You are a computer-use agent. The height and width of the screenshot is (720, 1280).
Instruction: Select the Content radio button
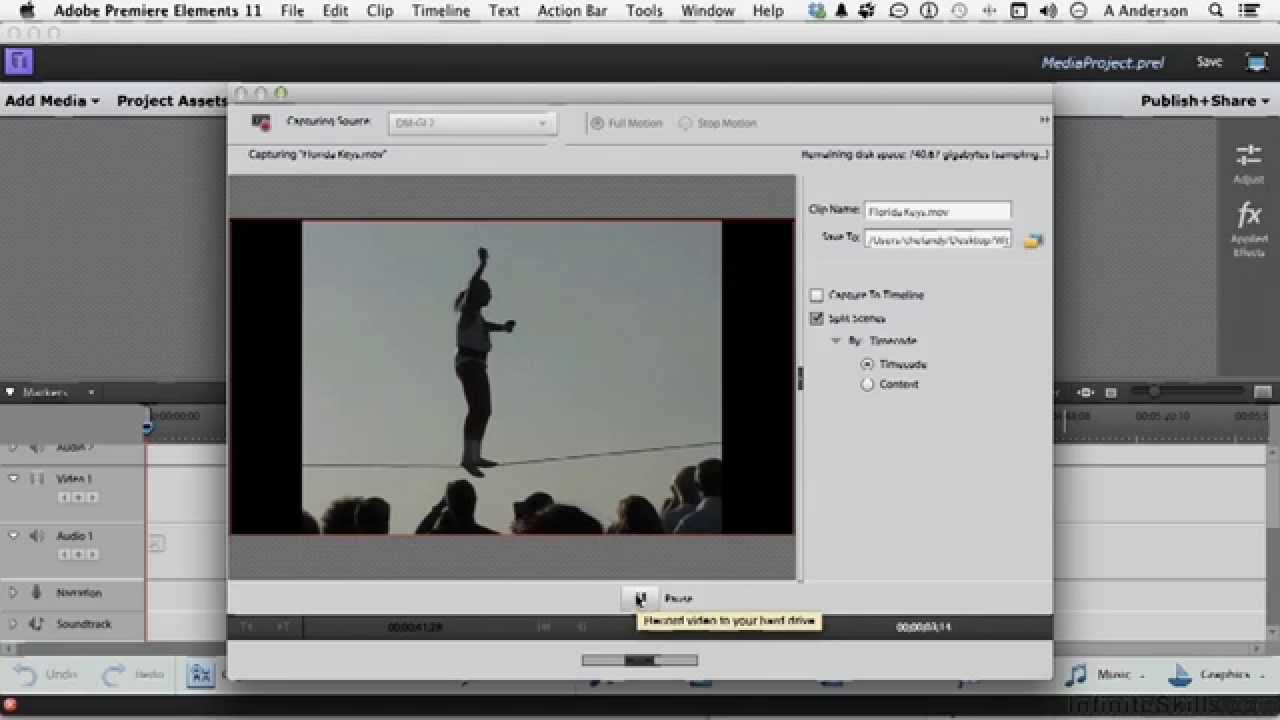coord(867,384)
